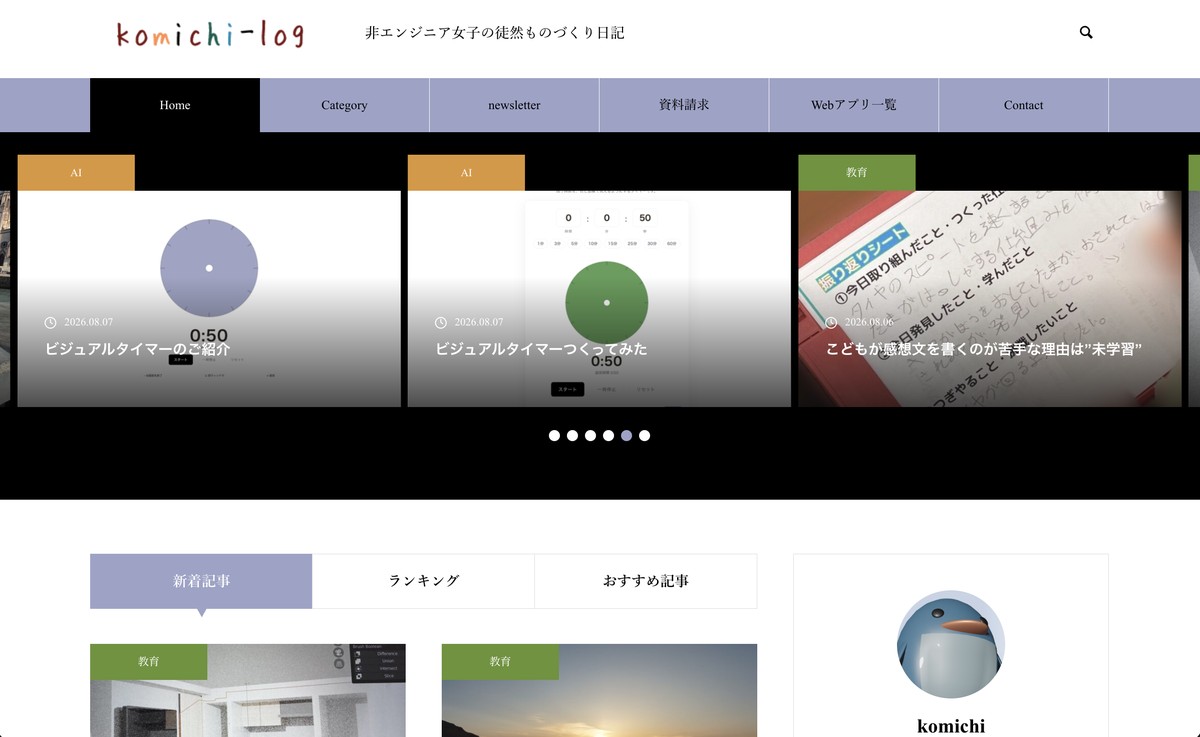1200x737 pixels.
Task: Click the komichi-log site logo
Action: pos(210,33)
